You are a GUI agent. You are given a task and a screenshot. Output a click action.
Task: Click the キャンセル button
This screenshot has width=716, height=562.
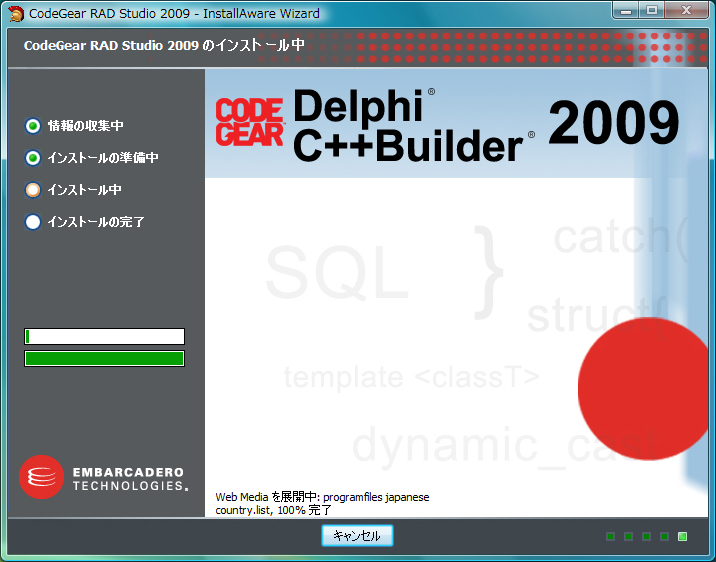[x=357, y=535]
